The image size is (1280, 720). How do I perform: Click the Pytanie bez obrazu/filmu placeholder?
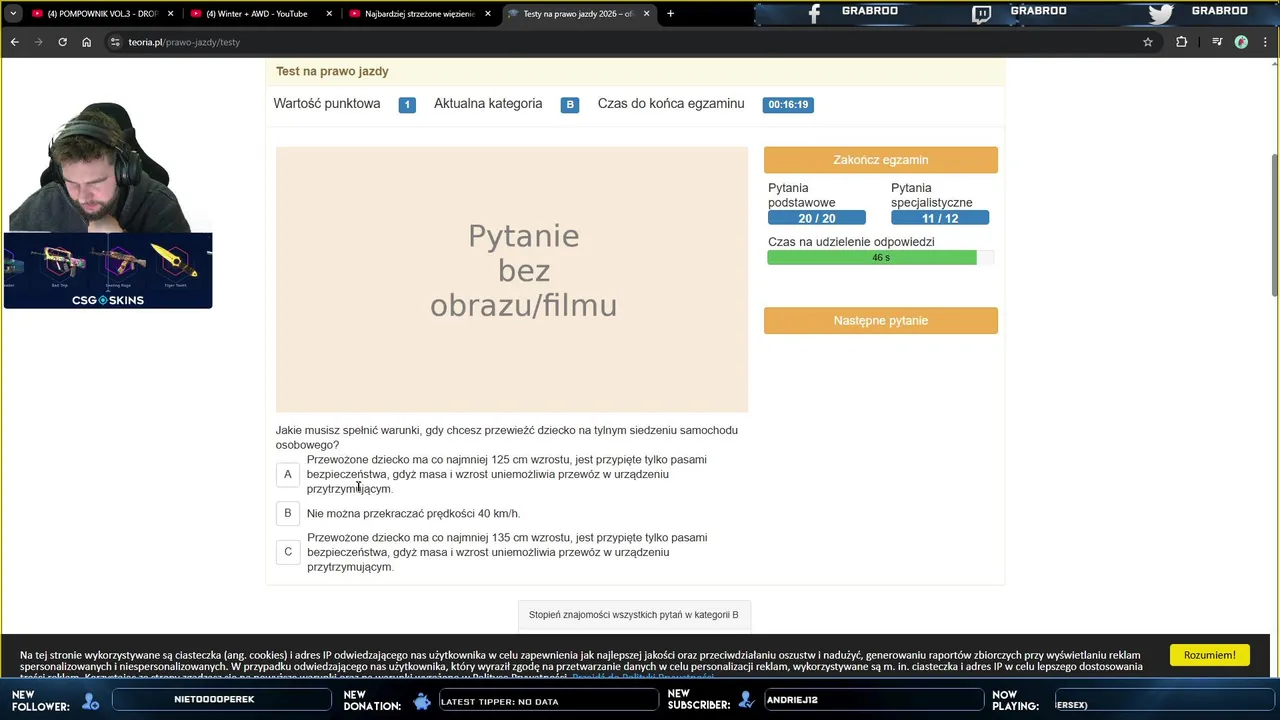tap(512, 279)
